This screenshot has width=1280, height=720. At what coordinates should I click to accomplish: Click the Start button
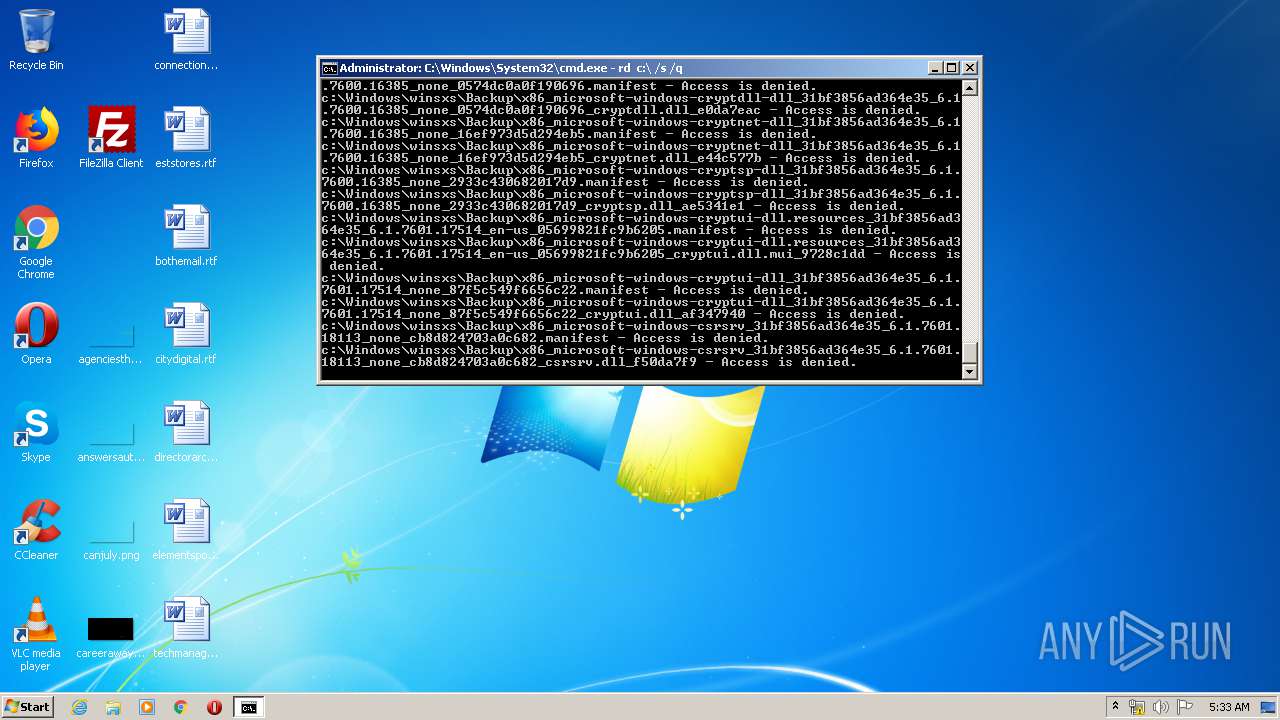point(27,706)
